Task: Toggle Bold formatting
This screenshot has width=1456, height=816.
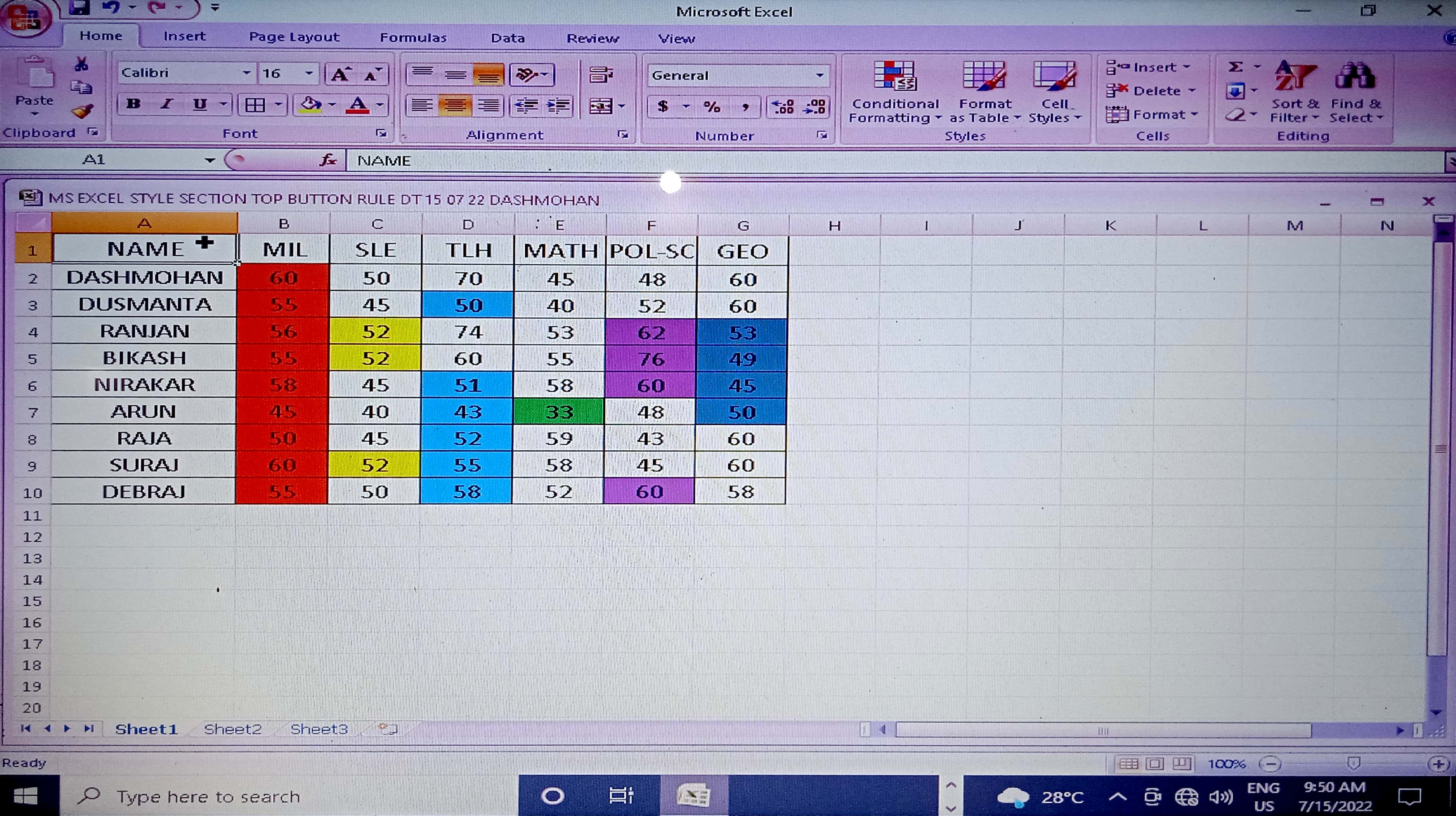Action: 133,104
